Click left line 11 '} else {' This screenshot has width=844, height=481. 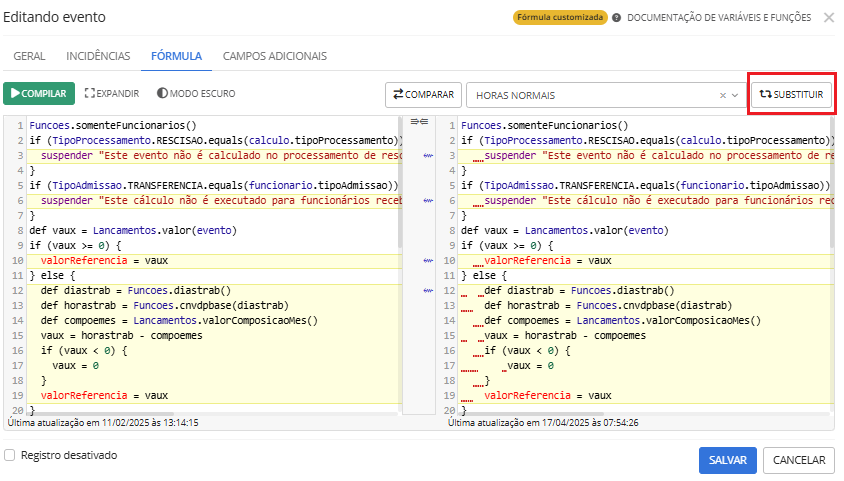pos(52,275)
